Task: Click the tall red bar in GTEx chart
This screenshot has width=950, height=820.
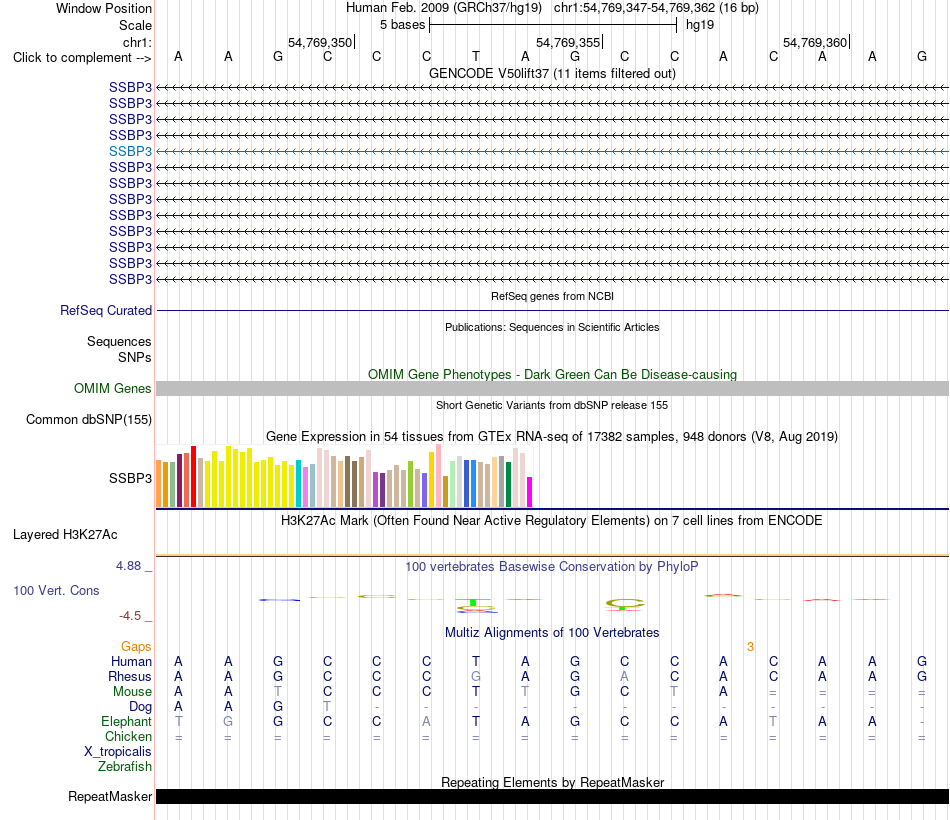Action: (x=193, y=476)
